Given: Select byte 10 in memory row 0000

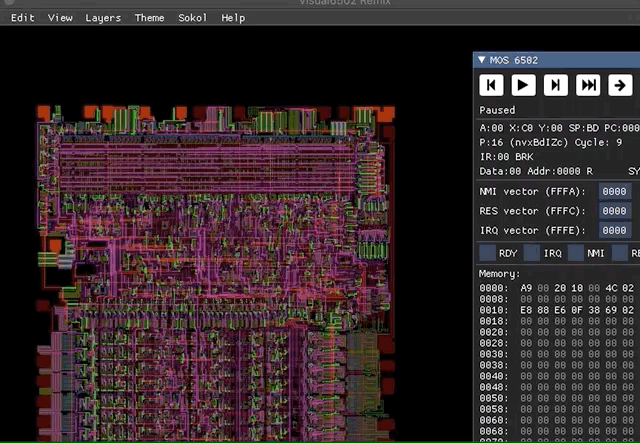Looking at the screenshot, I should click(x=577, y=288).
